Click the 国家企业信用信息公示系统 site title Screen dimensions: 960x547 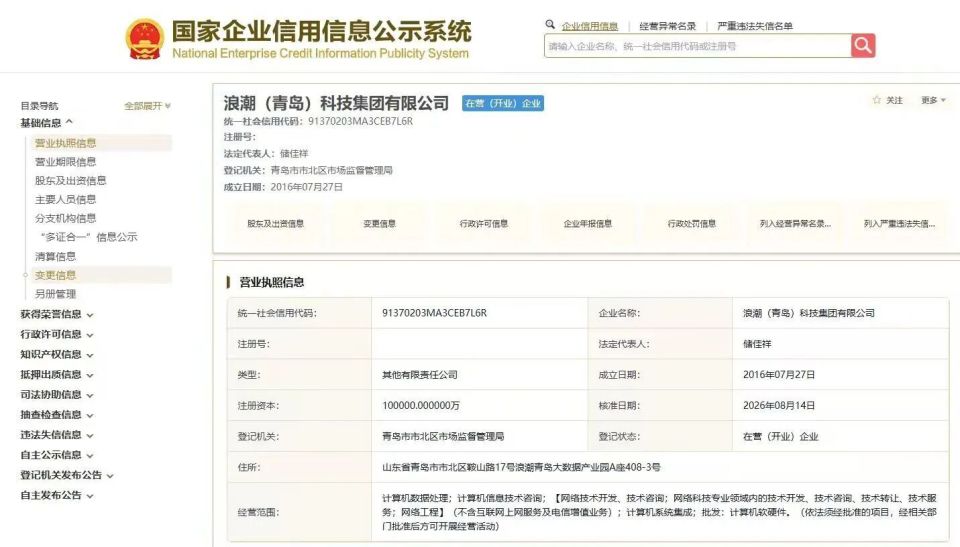[x=321, y=31]
